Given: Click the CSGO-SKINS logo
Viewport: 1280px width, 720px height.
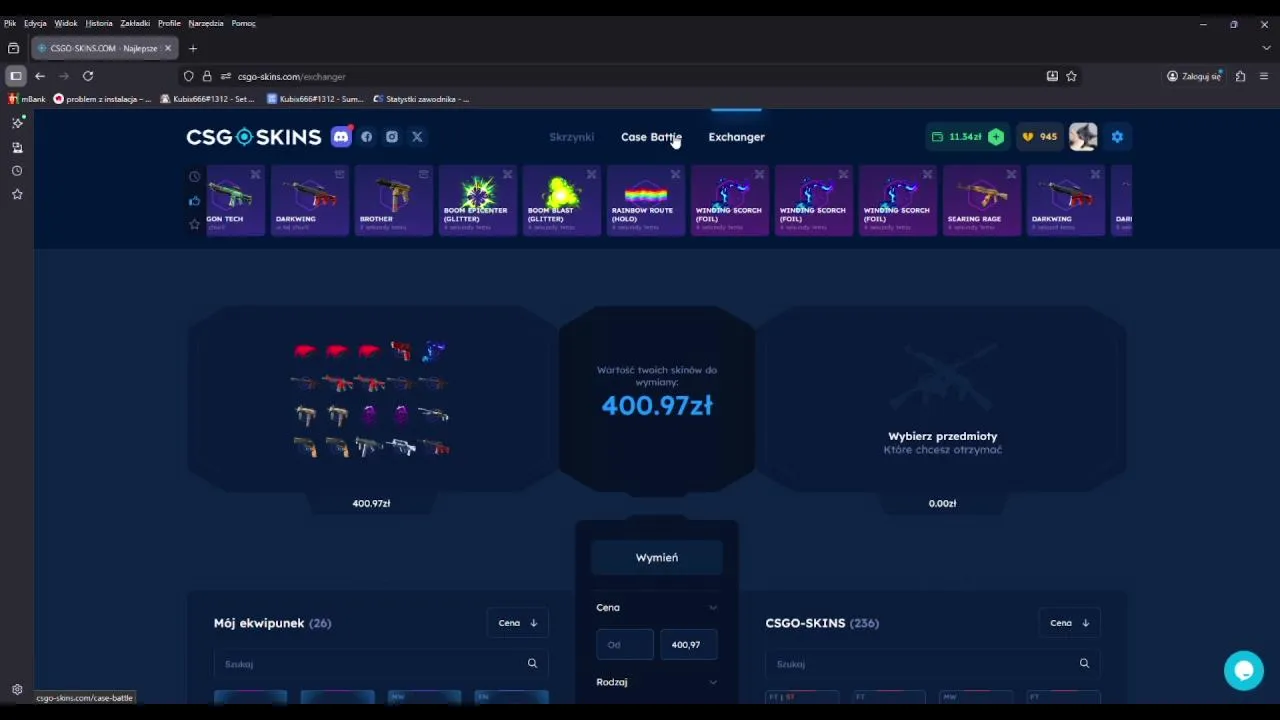Looking at the screenshot, I should pyautogui.click(x=253, y=137).
